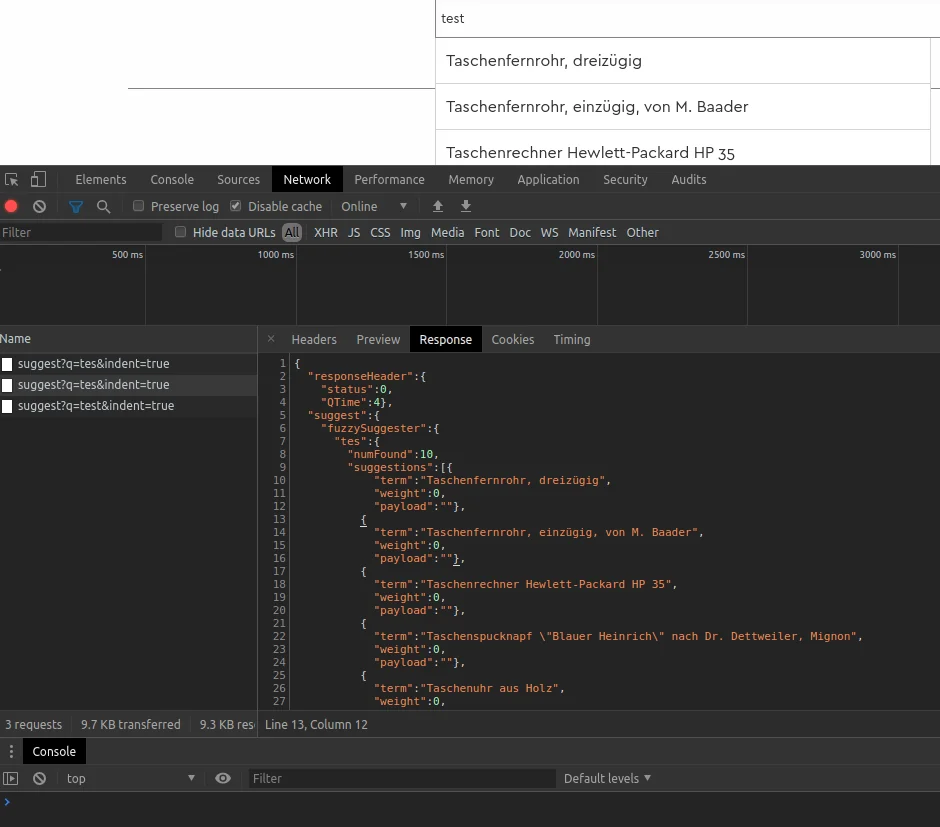Select the Response tab
Screen dimensions: 940x827
pos(445,339)
